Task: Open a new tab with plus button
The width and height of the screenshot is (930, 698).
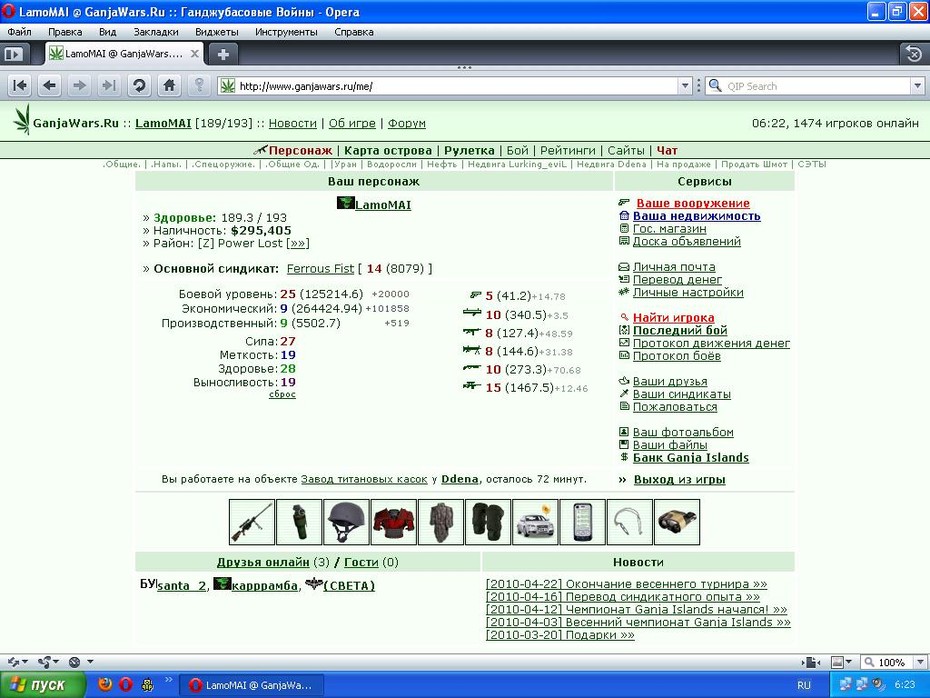Action: 224,55
